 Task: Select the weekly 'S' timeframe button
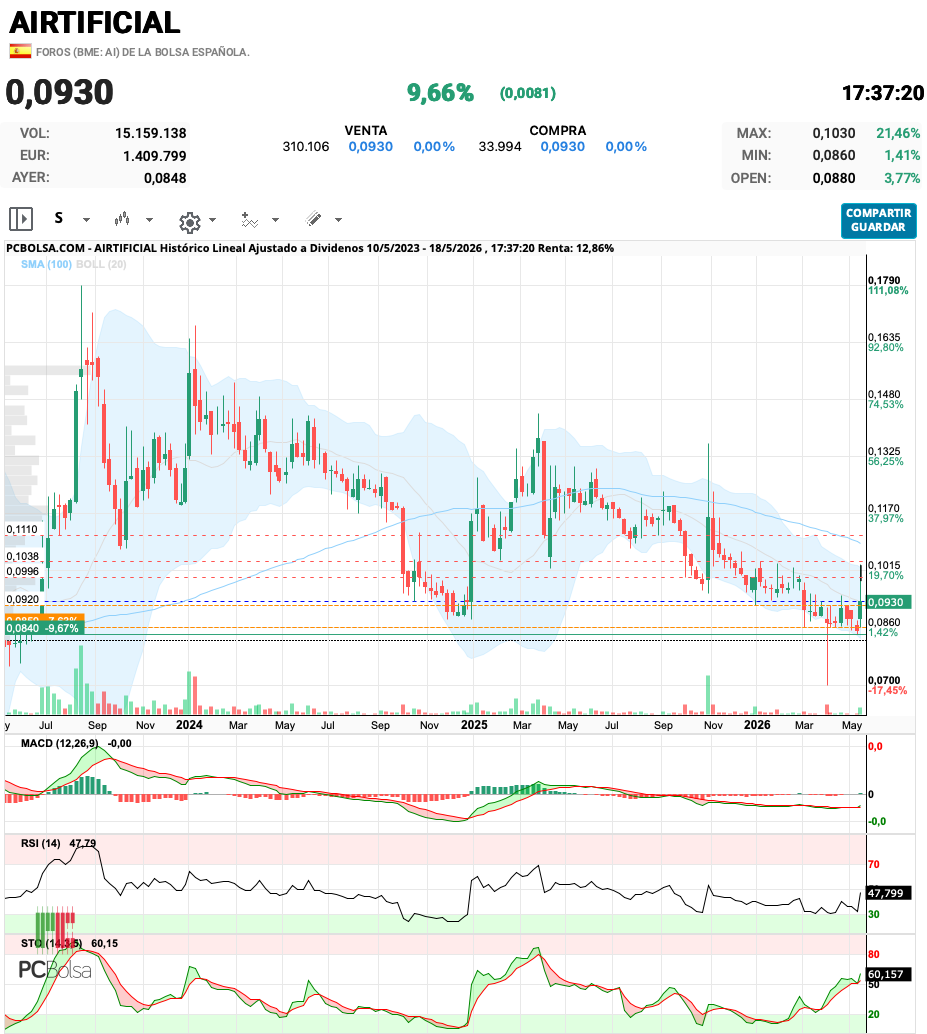click(x=59, y=218)
